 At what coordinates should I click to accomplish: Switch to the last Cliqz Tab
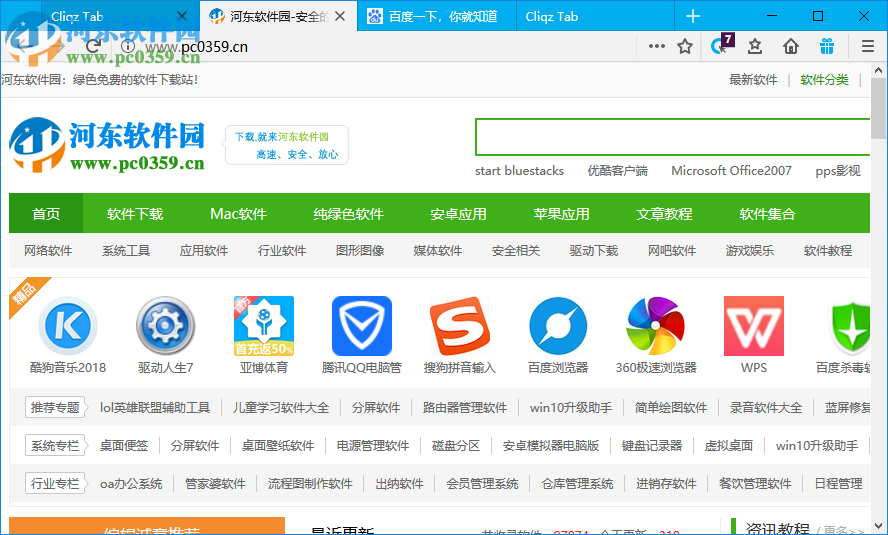pyautogui.click(x=595, y=16)
